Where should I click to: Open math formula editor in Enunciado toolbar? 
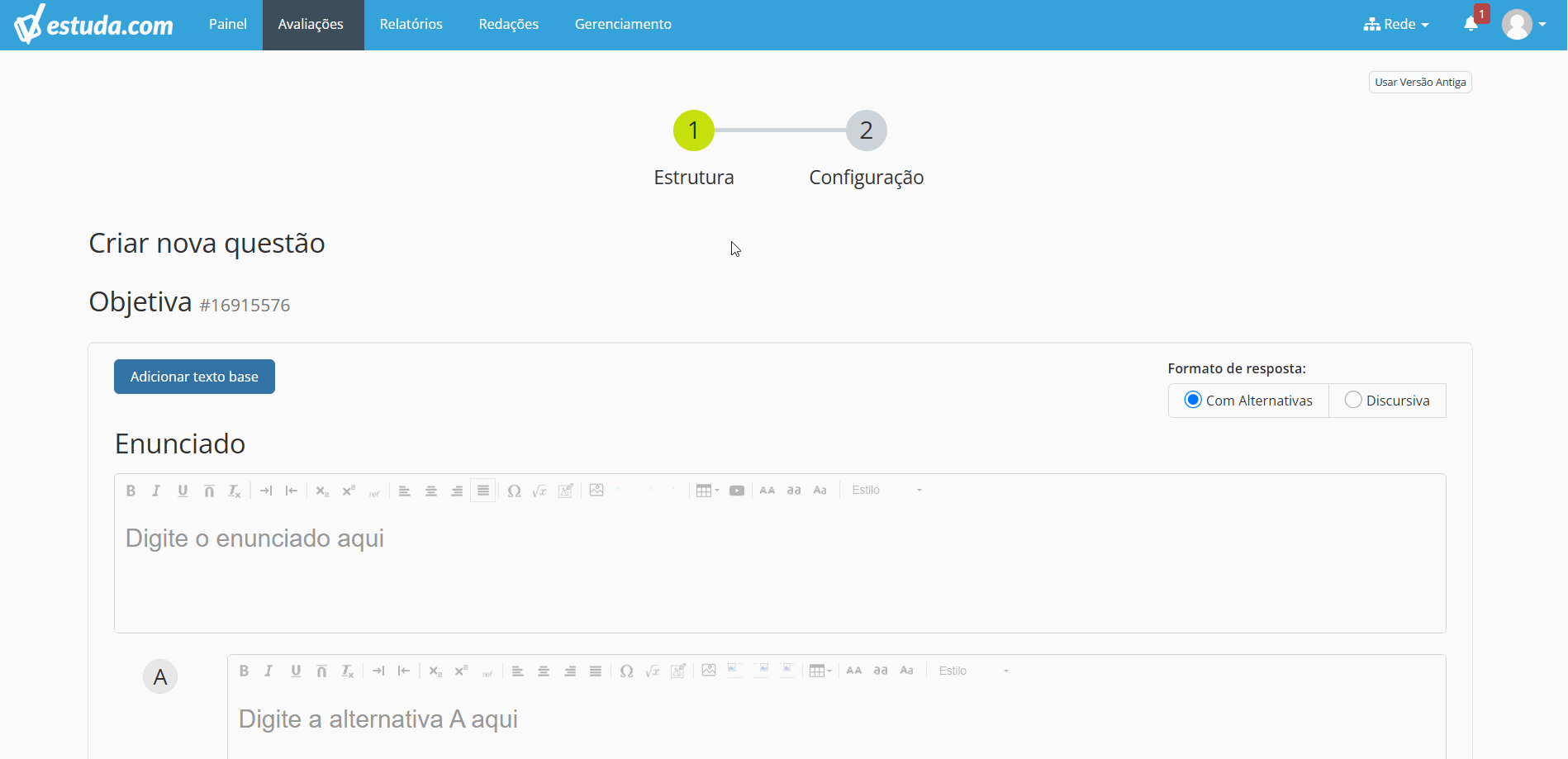click(x=539, y=491)
